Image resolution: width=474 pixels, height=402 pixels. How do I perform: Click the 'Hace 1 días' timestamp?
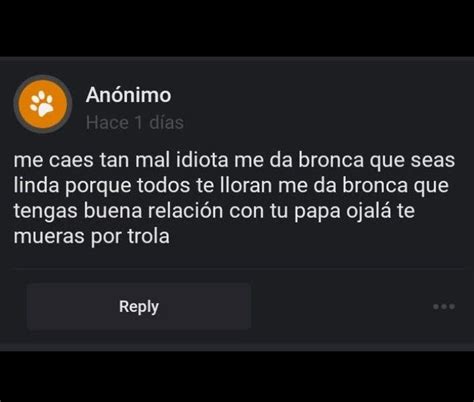tap(135, 123)
